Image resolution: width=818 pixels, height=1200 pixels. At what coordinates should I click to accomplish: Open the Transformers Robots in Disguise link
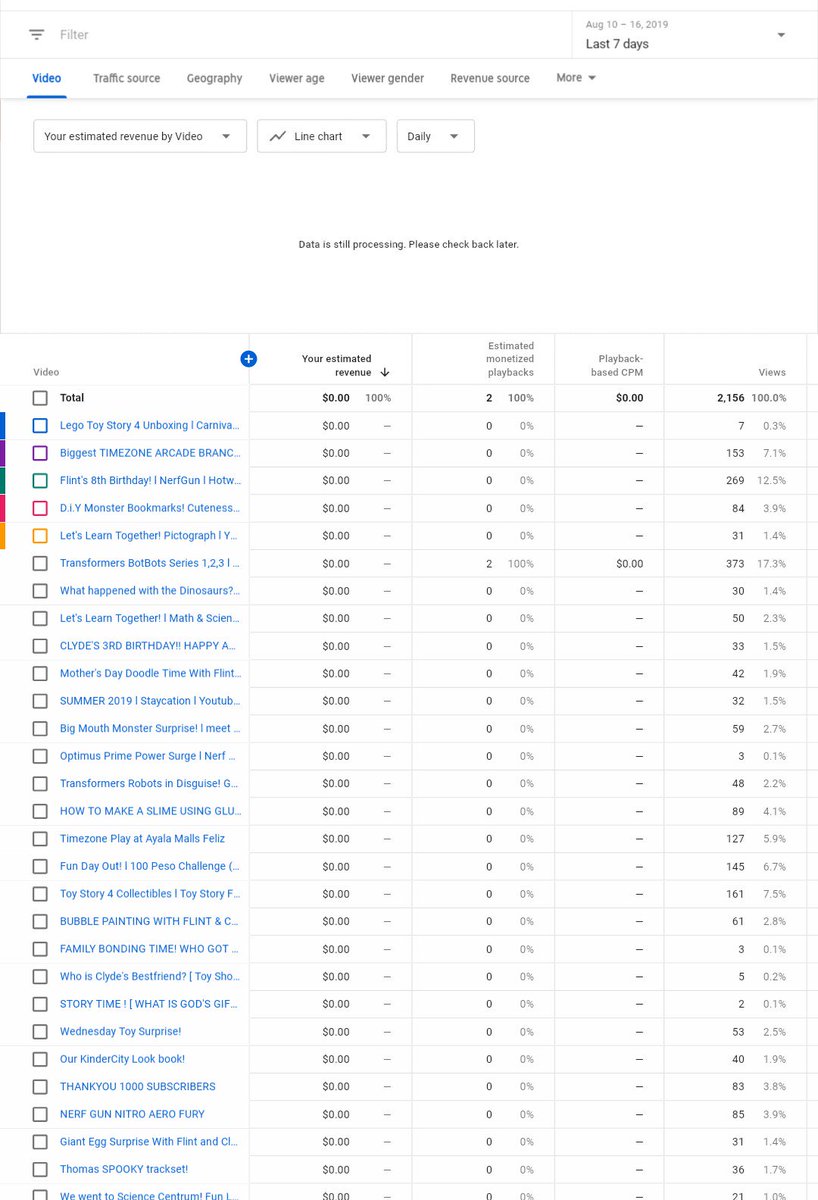click(150, 783)
